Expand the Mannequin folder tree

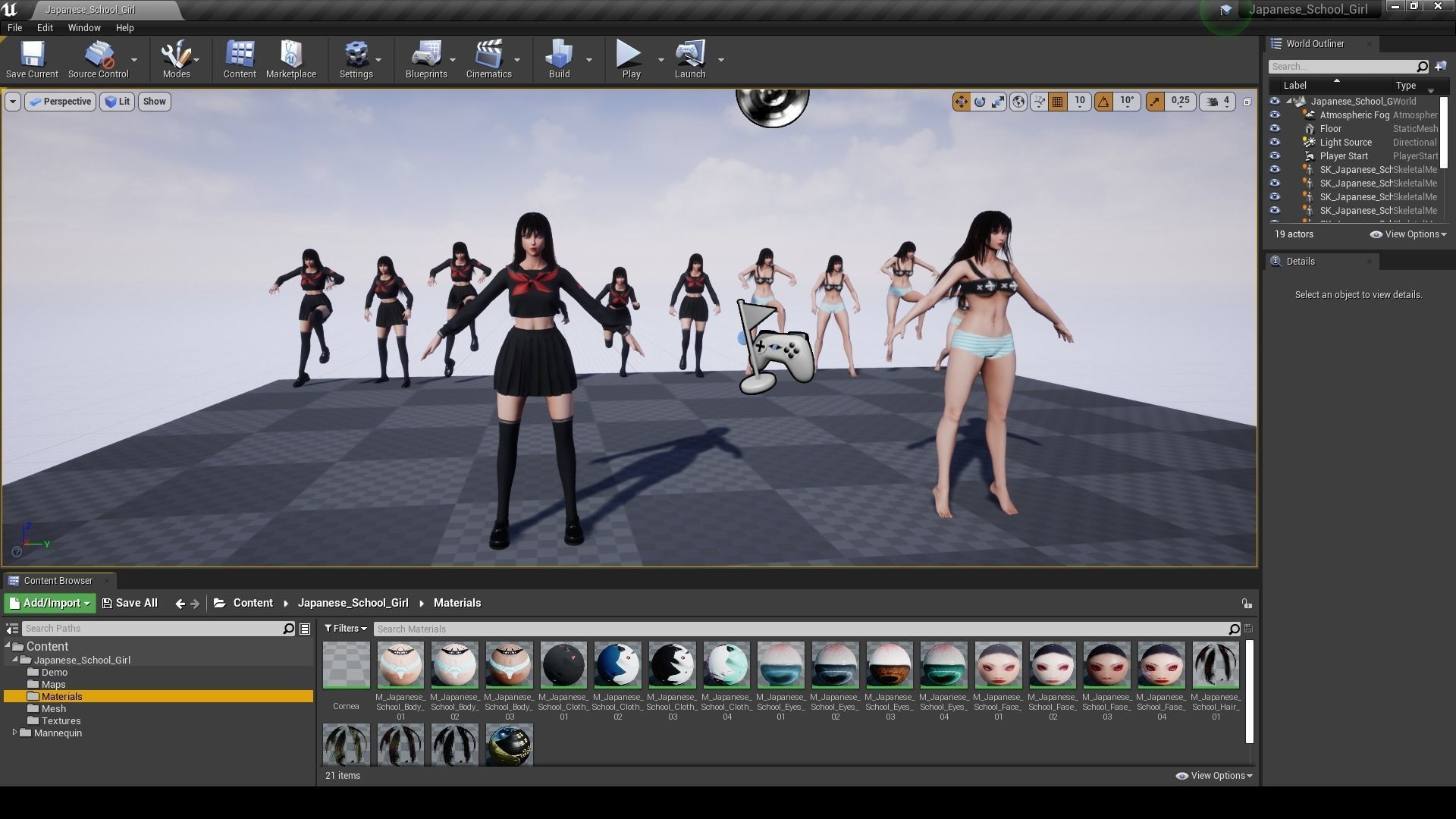tap(14, 733)
